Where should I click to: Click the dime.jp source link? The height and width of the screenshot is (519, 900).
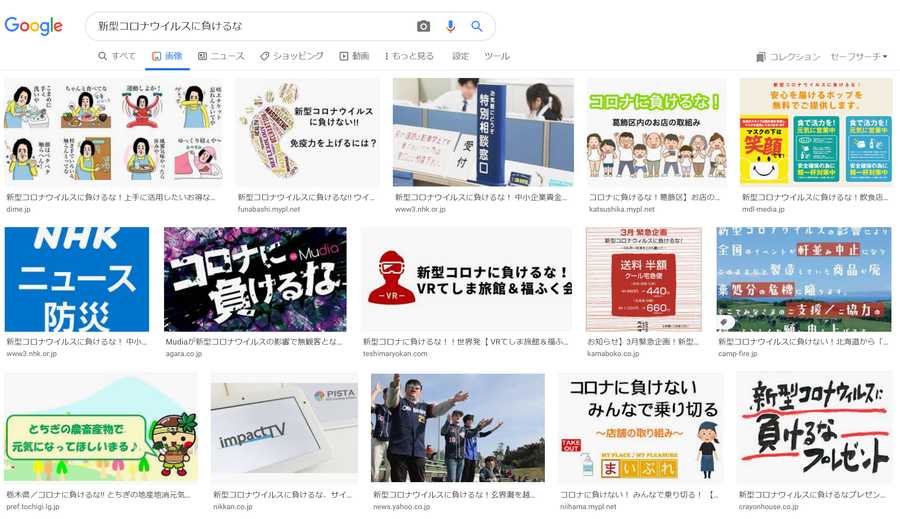[x=18, y=210]
